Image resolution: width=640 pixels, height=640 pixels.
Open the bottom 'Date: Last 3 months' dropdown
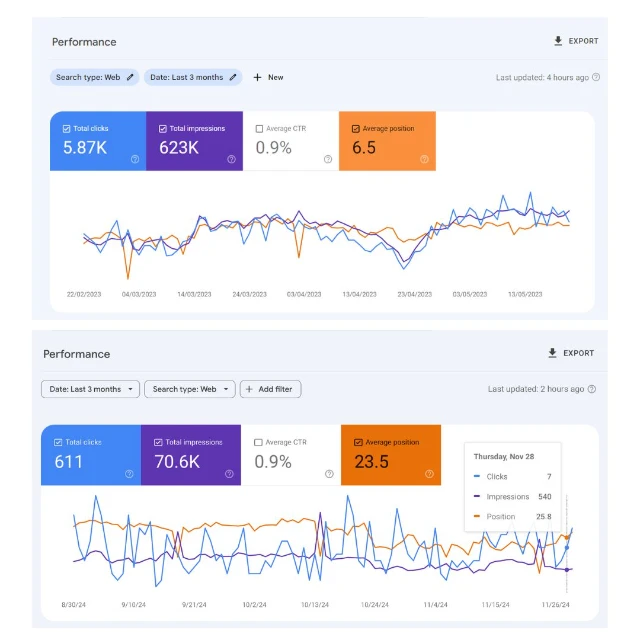point(90,389)
